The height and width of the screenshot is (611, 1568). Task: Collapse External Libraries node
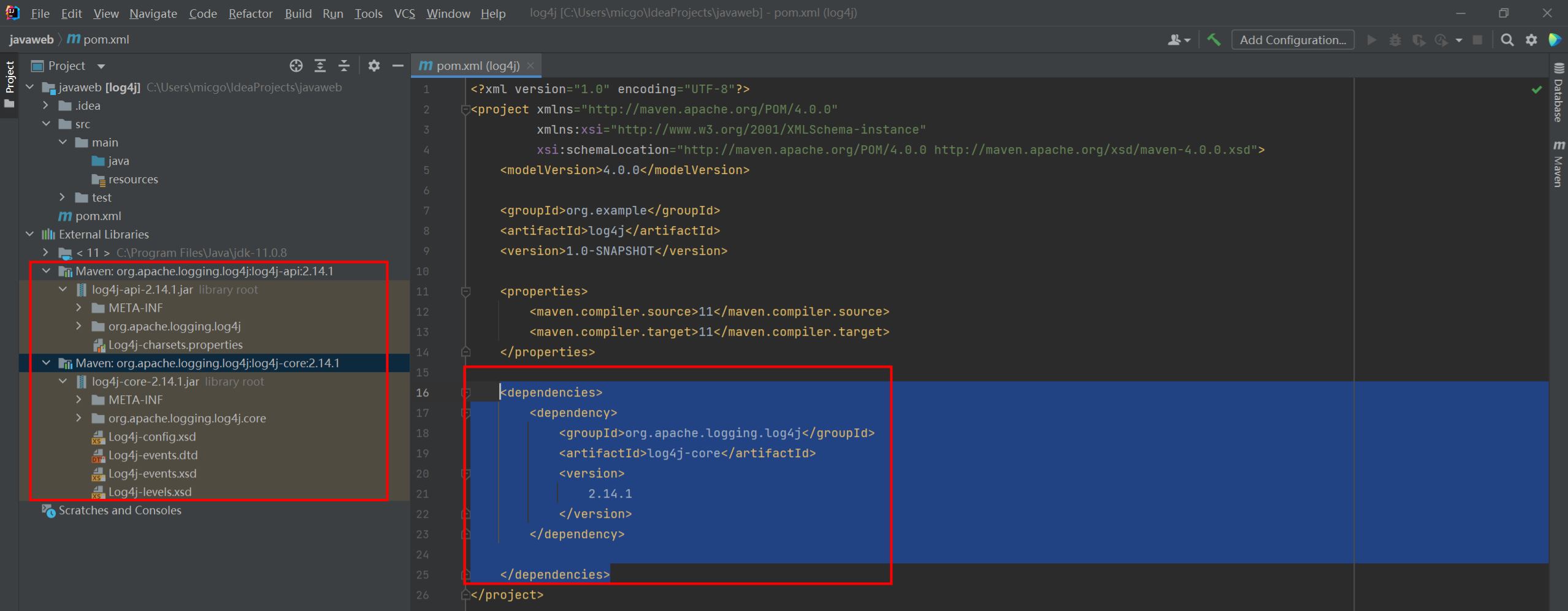[x=30, y=234]
